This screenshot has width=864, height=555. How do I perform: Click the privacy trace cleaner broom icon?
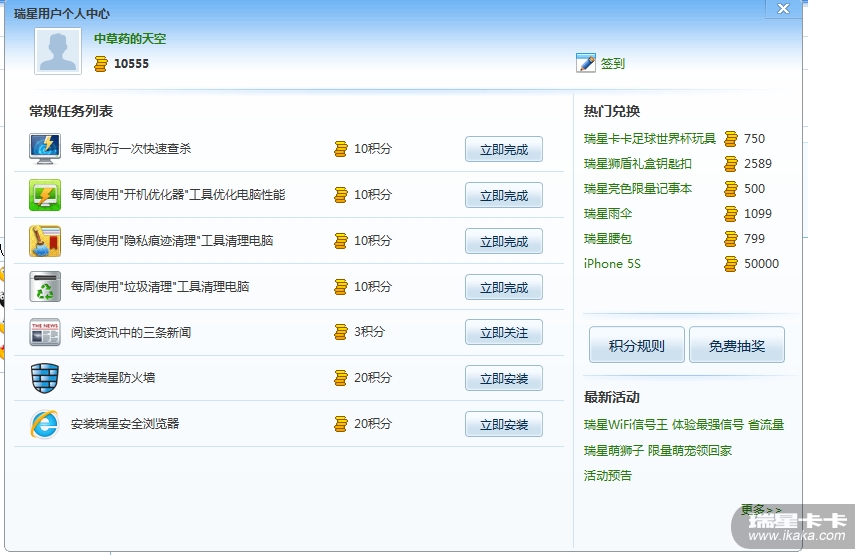(x=45, y=241)
